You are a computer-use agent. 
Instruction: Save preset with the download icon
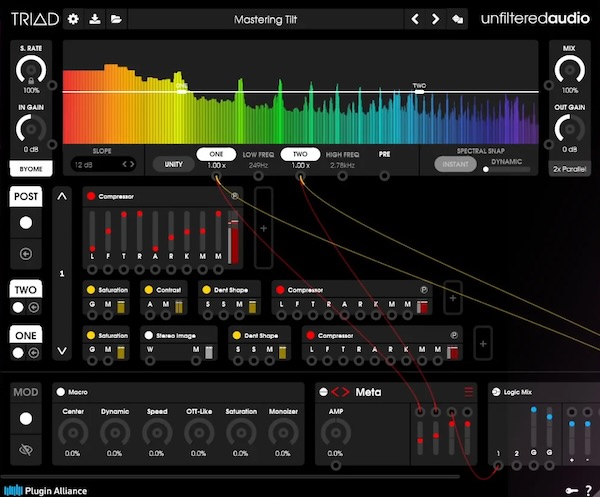(x=95, y=19)
